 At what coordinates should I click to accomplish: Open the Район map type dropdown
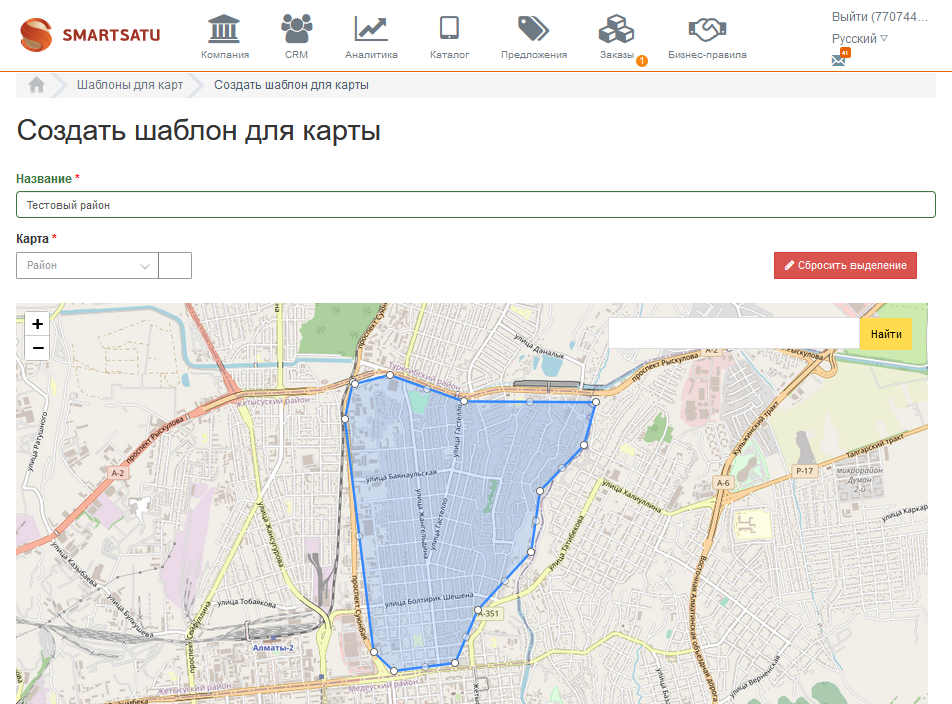87,265
